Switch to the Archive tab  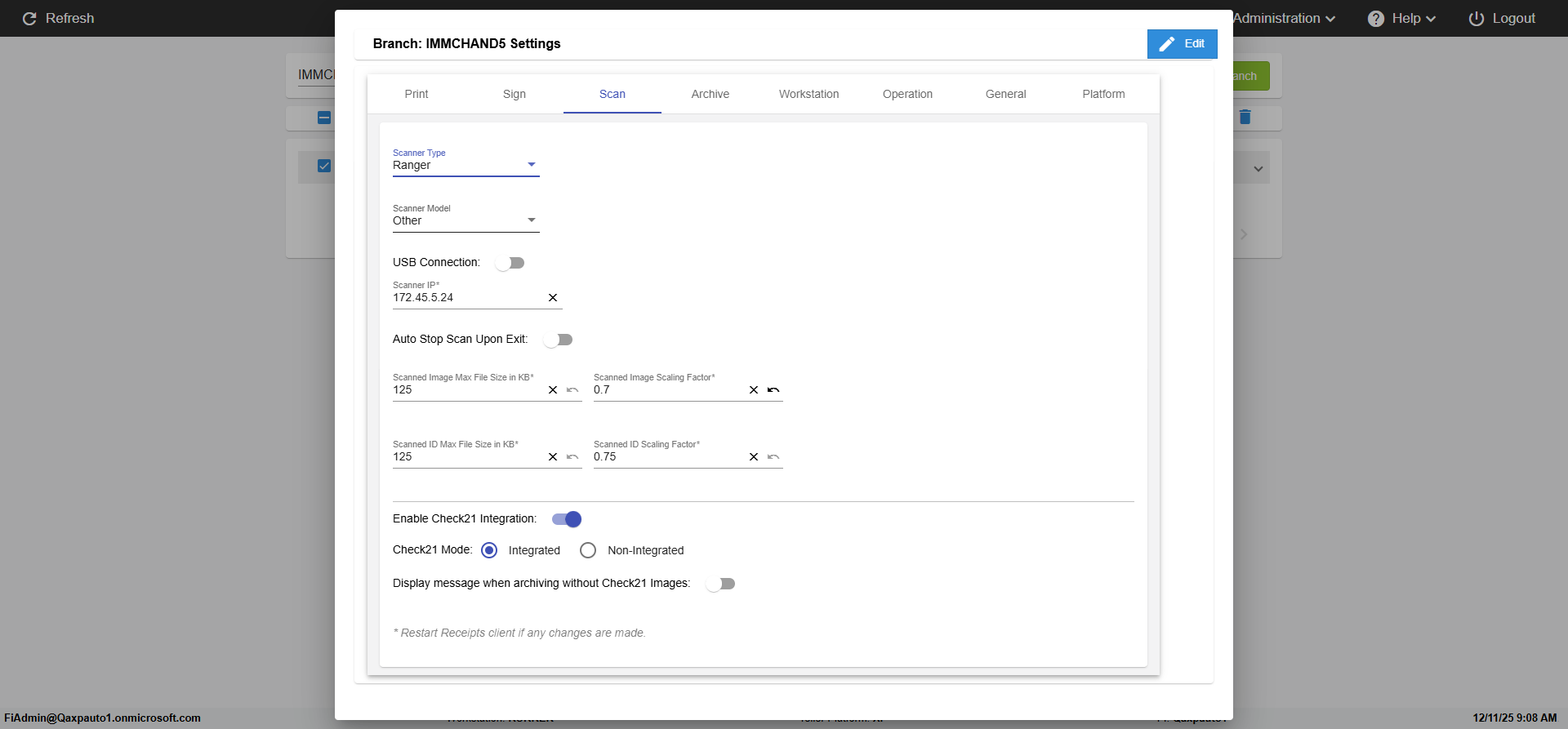click(x=710, y=94)
